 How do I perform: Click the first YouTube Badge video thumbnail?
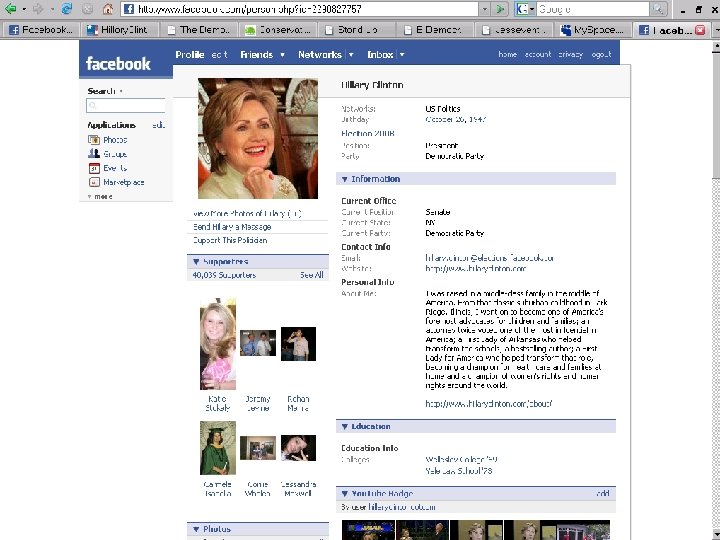tap(368, 530)
